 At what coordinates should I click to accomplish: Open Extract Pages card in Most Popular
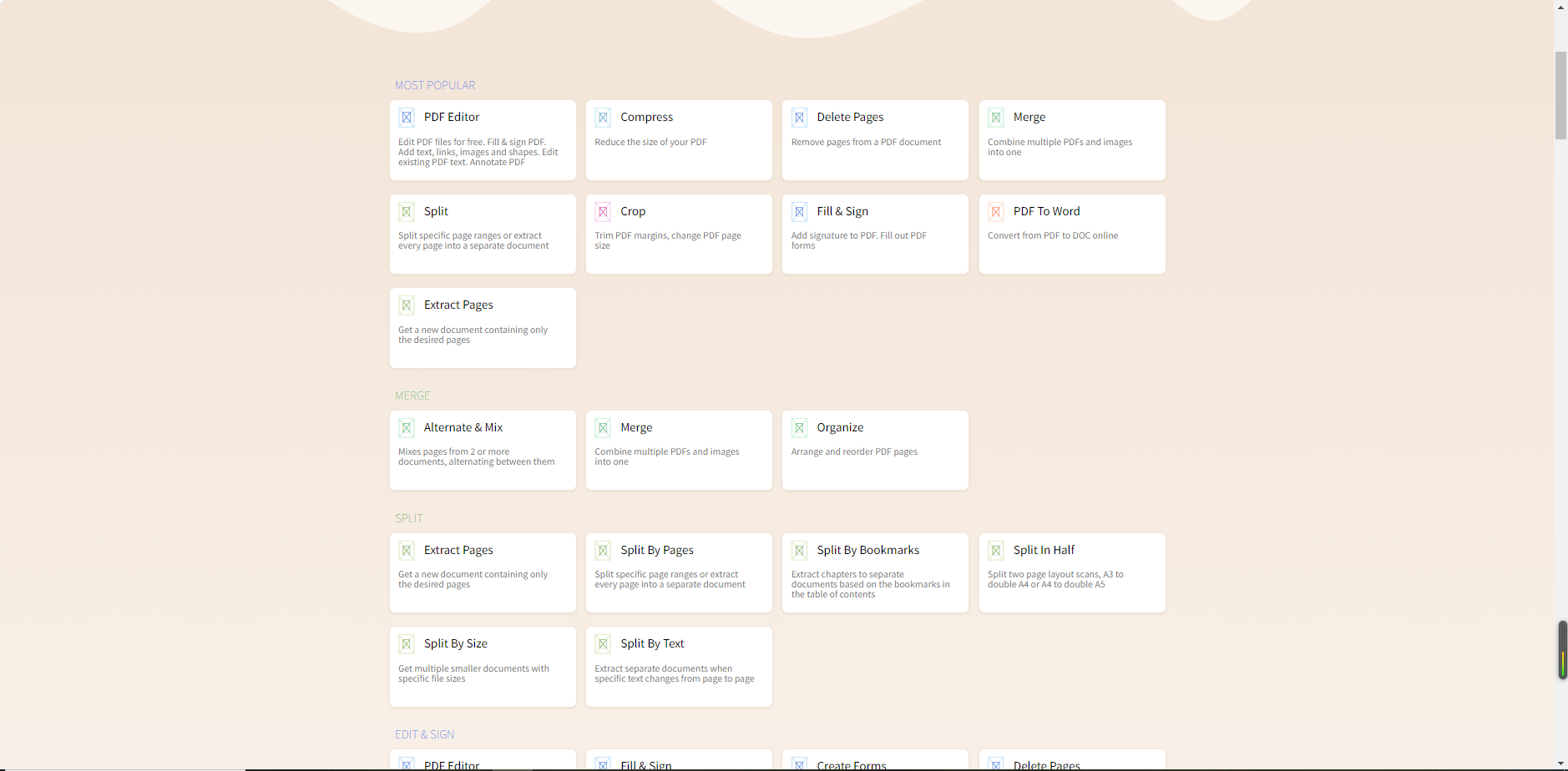[482, 327]
